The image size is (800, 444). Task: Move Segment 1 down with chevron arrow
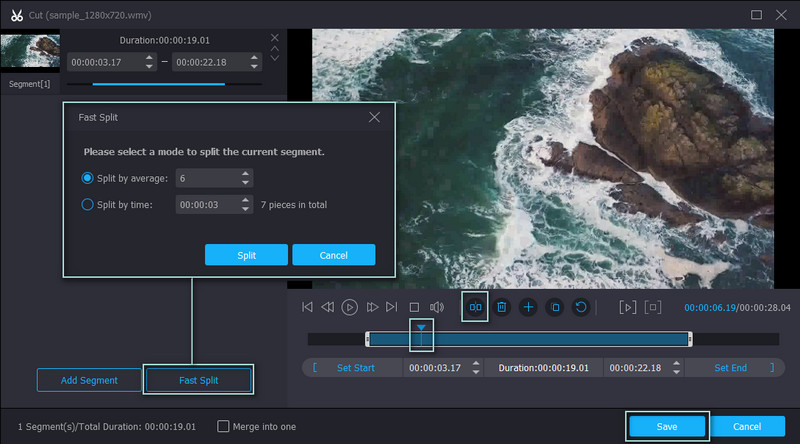tap(275, 58)
